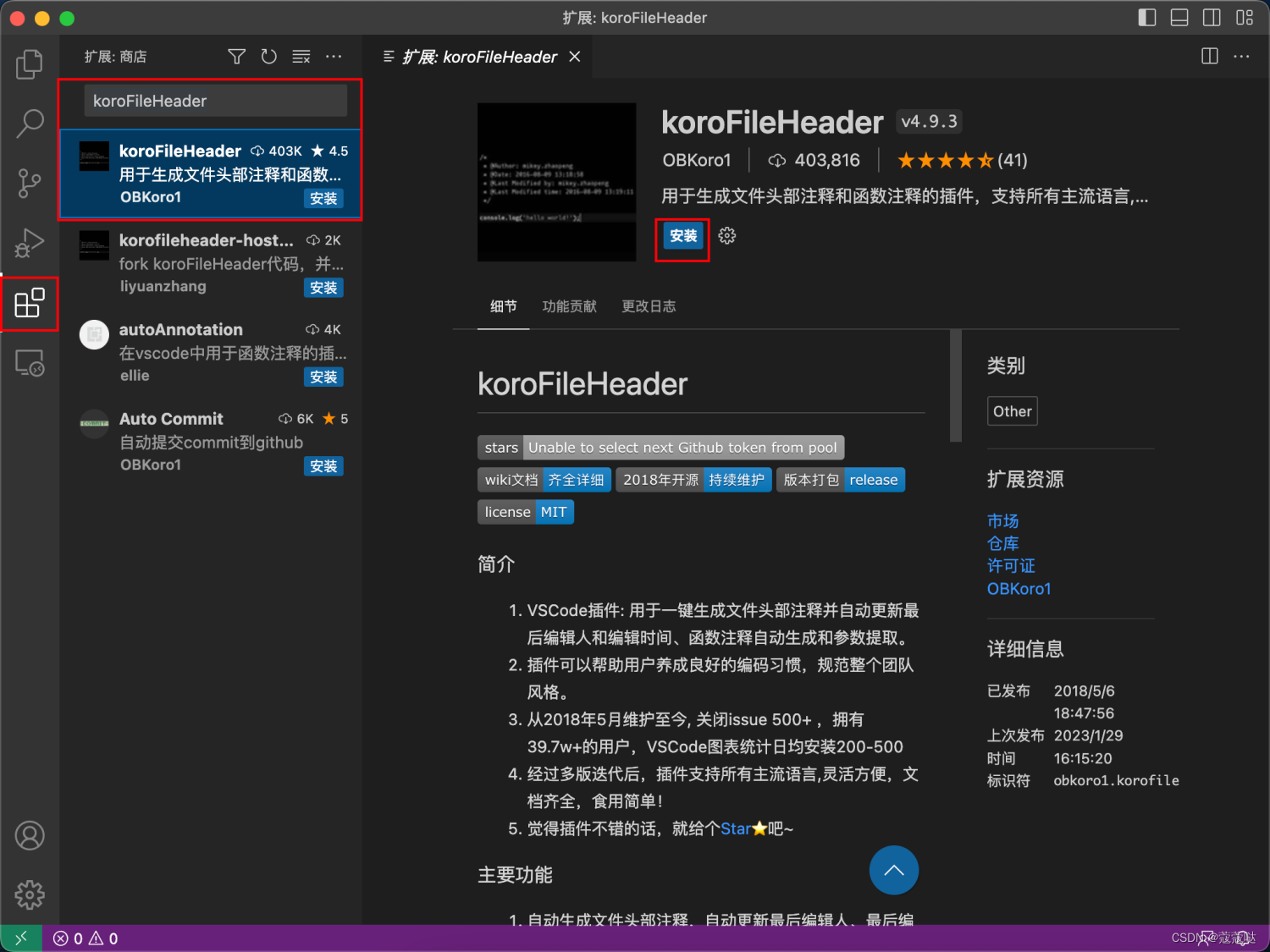This screenshot has height=952, width=1270.
Task: Click the extension search field
Action: [215, 101]
